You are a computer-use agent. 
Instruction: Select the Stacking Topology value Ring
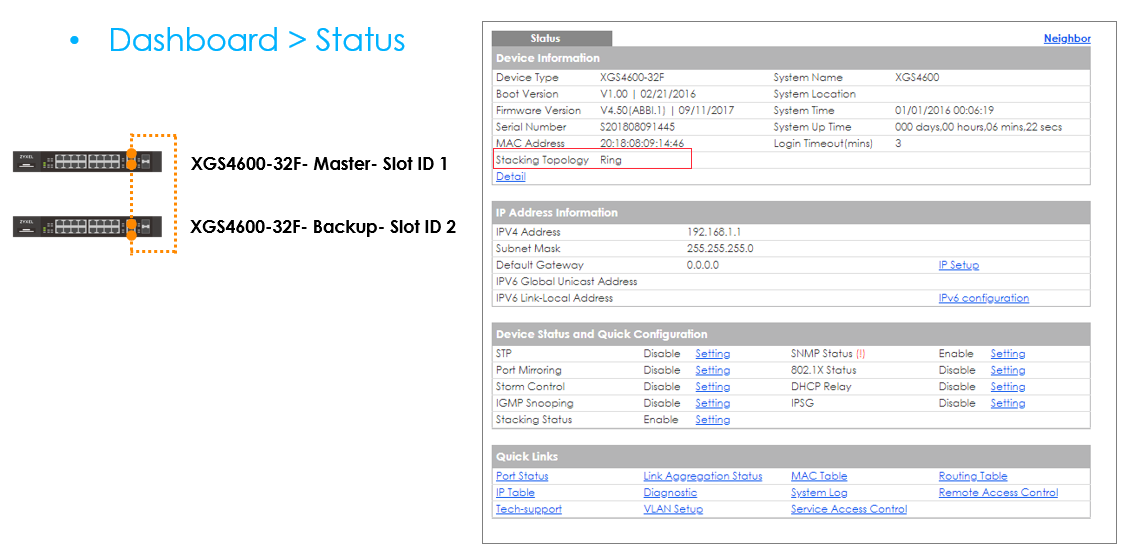pyautogui.click(x=611, y=160)
